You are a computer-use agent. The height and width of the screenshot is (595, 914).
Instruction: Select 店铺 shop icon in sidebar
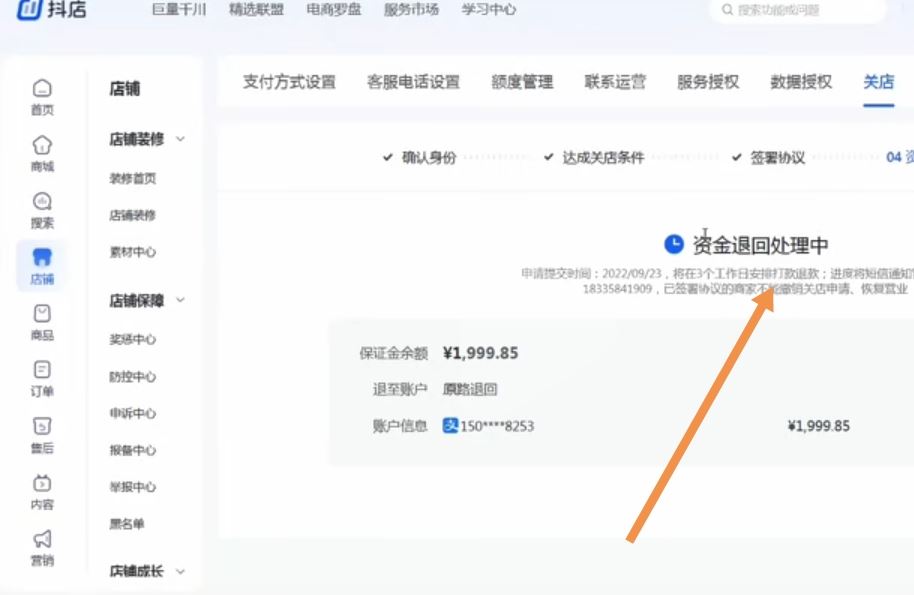click(42, 257)
